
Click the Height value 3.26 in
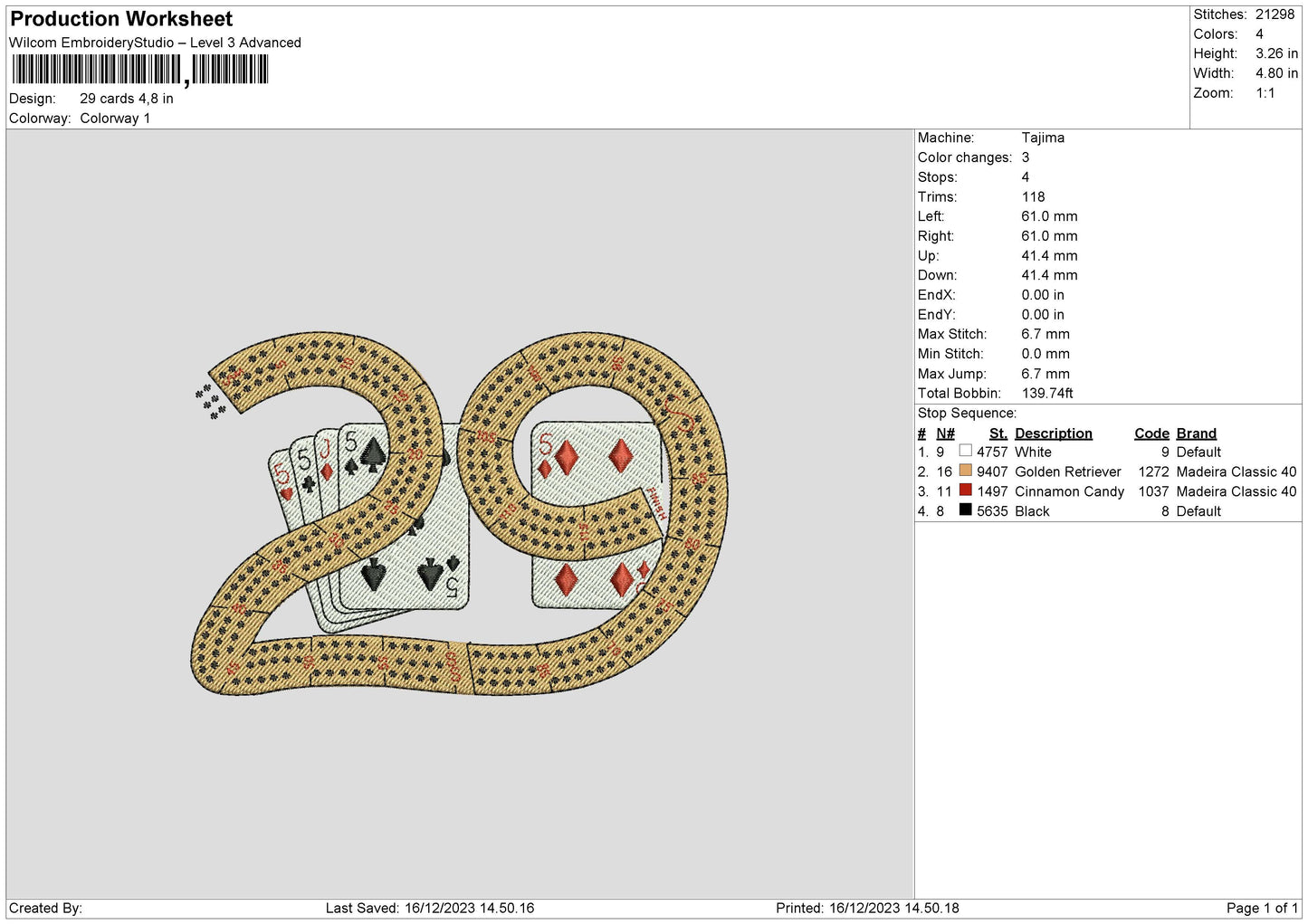click(1276, 53)
